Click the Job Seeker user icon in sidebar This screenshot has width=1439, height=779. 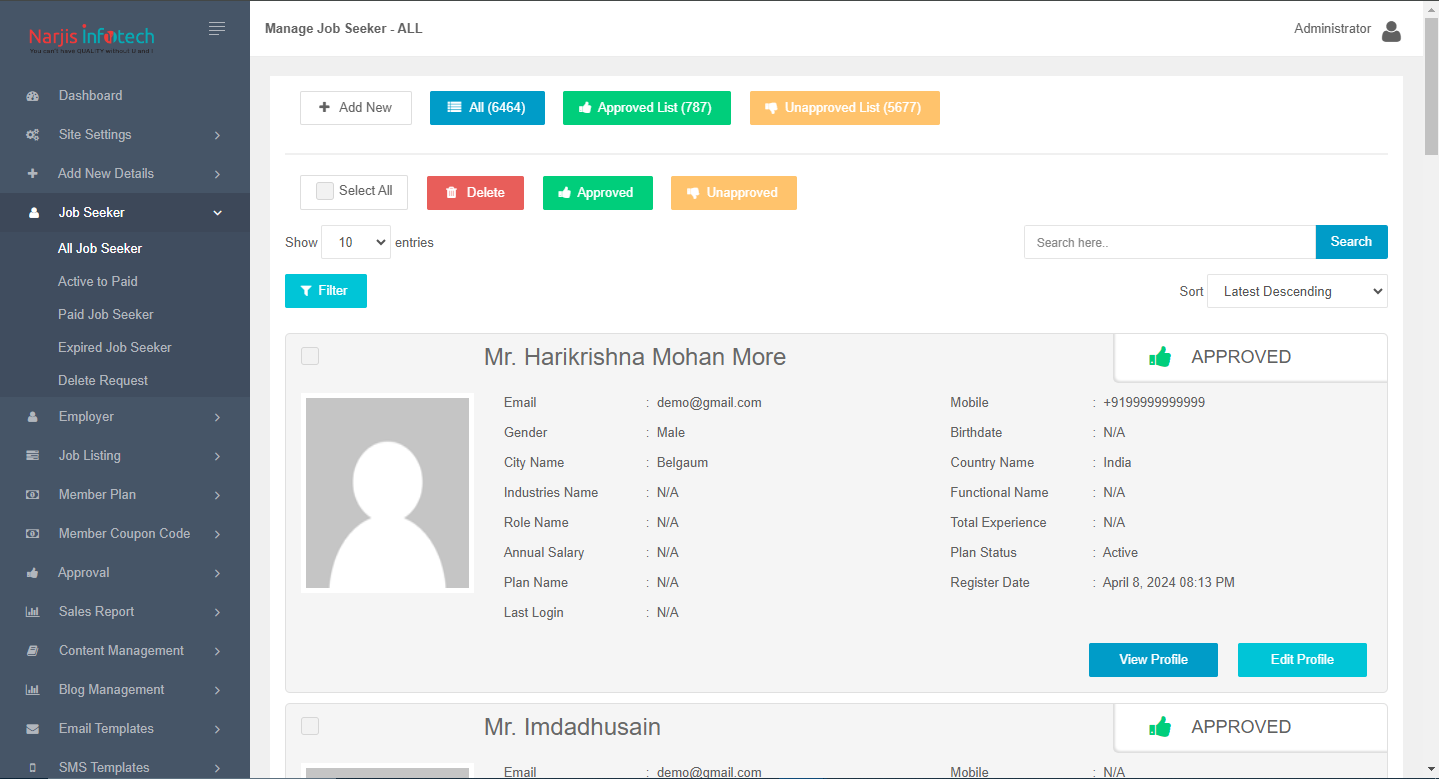pyautogui.click(x=34, y=213)
